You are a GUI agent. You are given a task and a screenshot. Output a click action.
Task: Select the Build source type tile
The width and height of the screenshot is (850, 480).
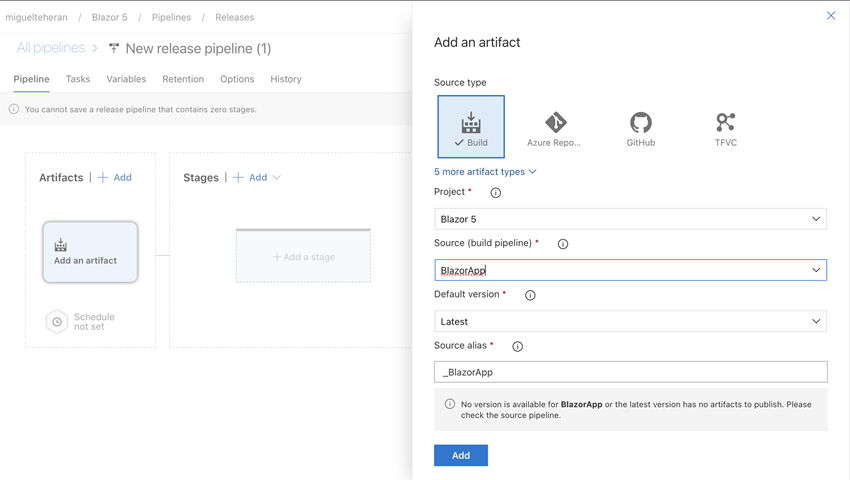(471, 126)
